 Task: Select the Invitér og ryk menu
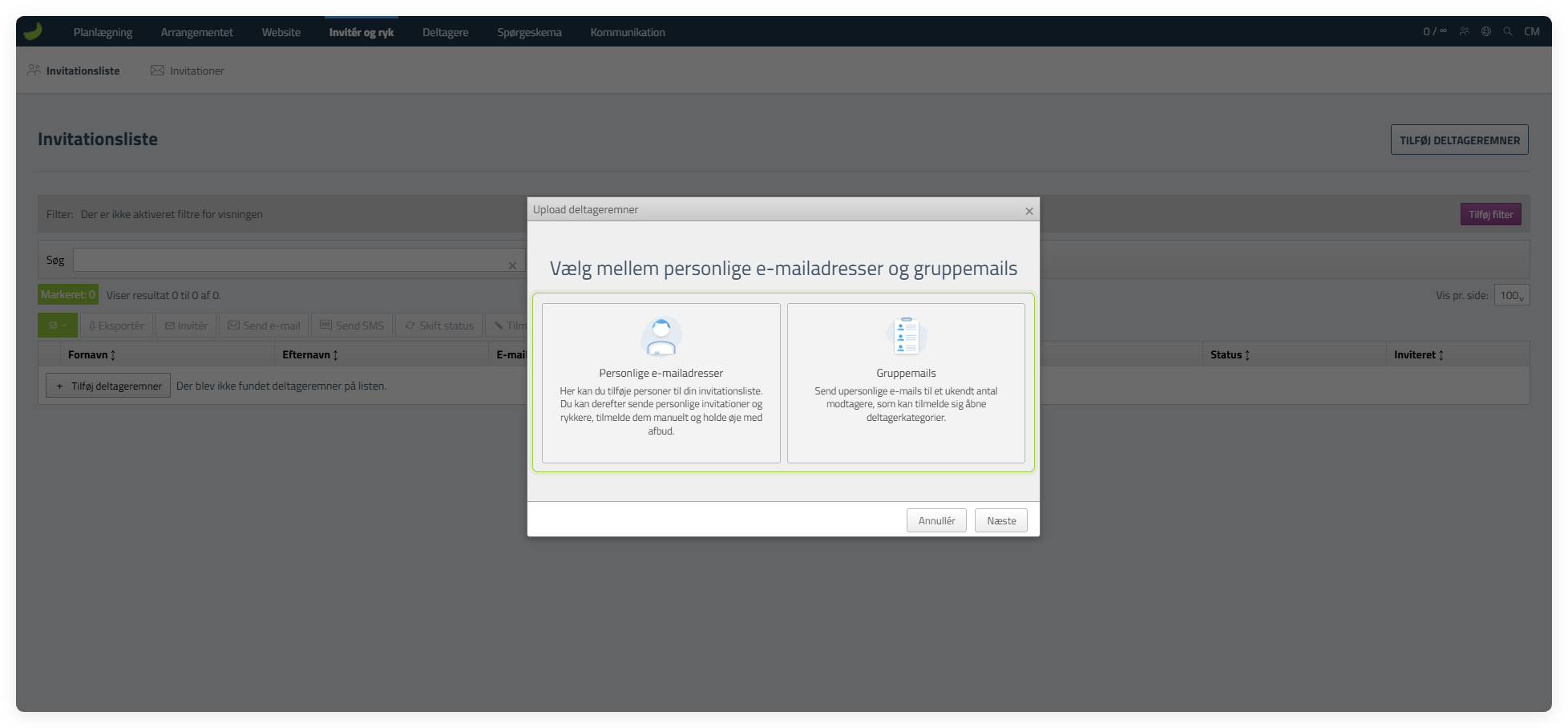362,32
